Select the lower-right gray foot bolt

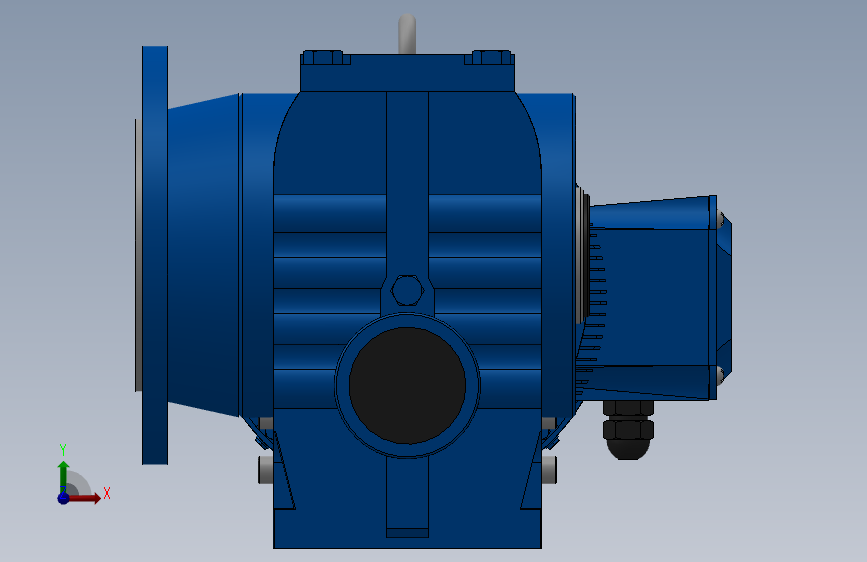point(550,469)
